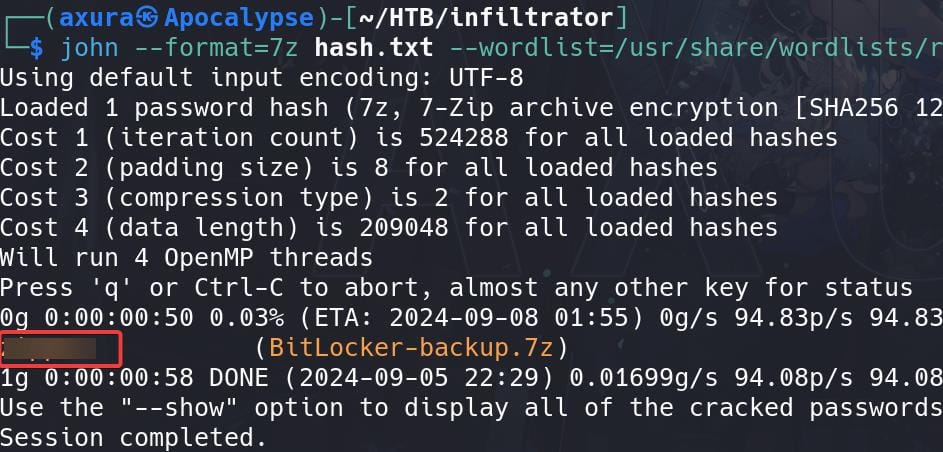The height and width of the screenshot is (452, 943).
Task: Click the data length value 209048
Action: tap(404, 228)
